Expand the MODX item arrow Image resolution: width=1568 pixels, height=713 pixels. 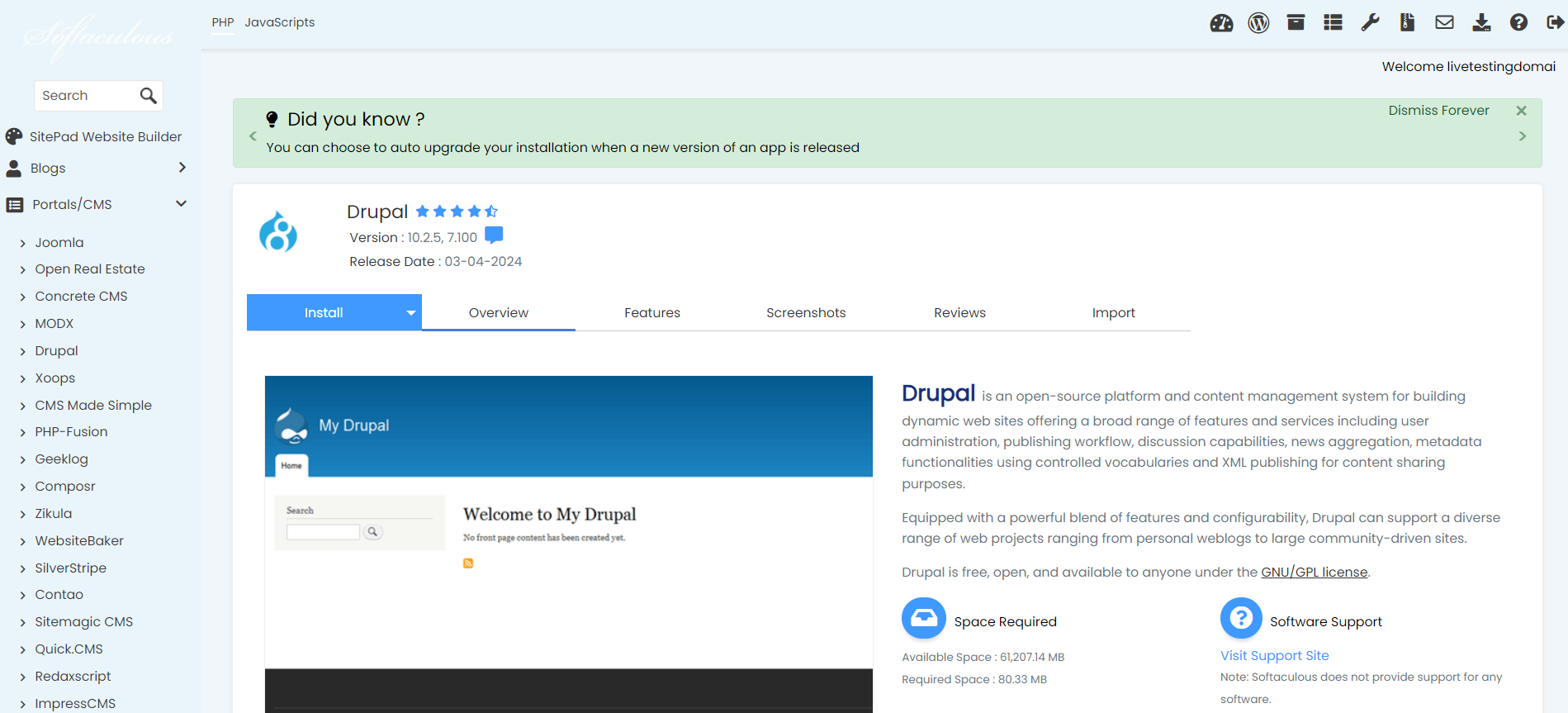pos(23,325)
